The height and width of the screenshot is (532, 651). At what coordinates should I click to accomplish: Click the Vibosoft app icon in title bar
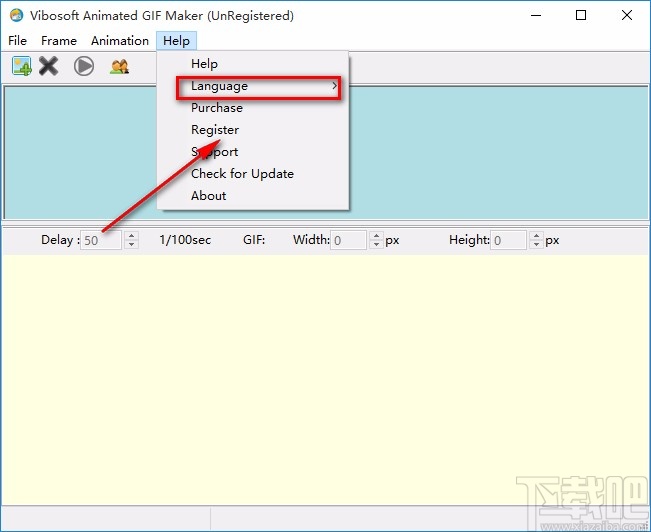click(16, 15)
